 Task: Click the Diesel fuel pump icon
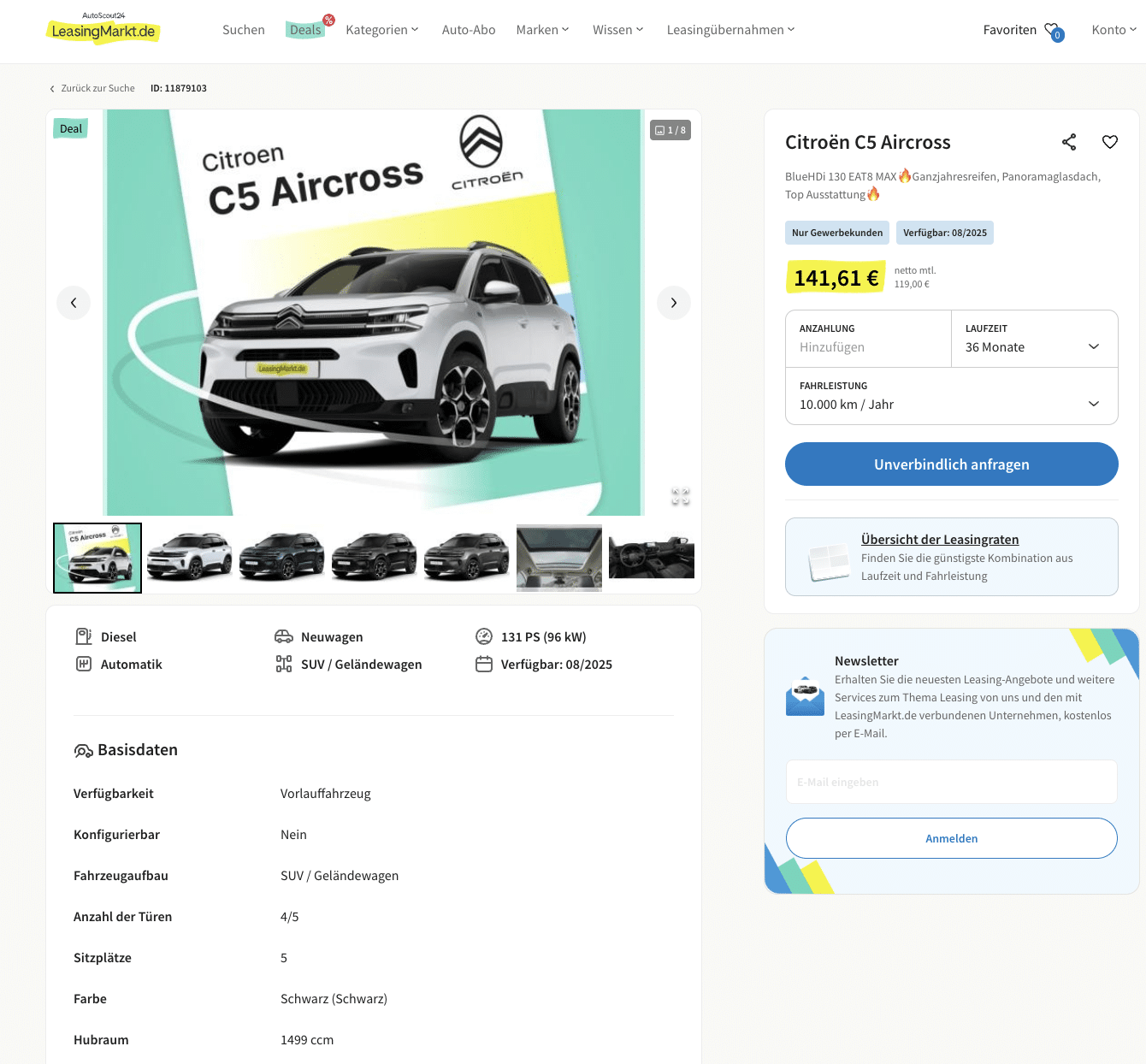coord(84,636)
